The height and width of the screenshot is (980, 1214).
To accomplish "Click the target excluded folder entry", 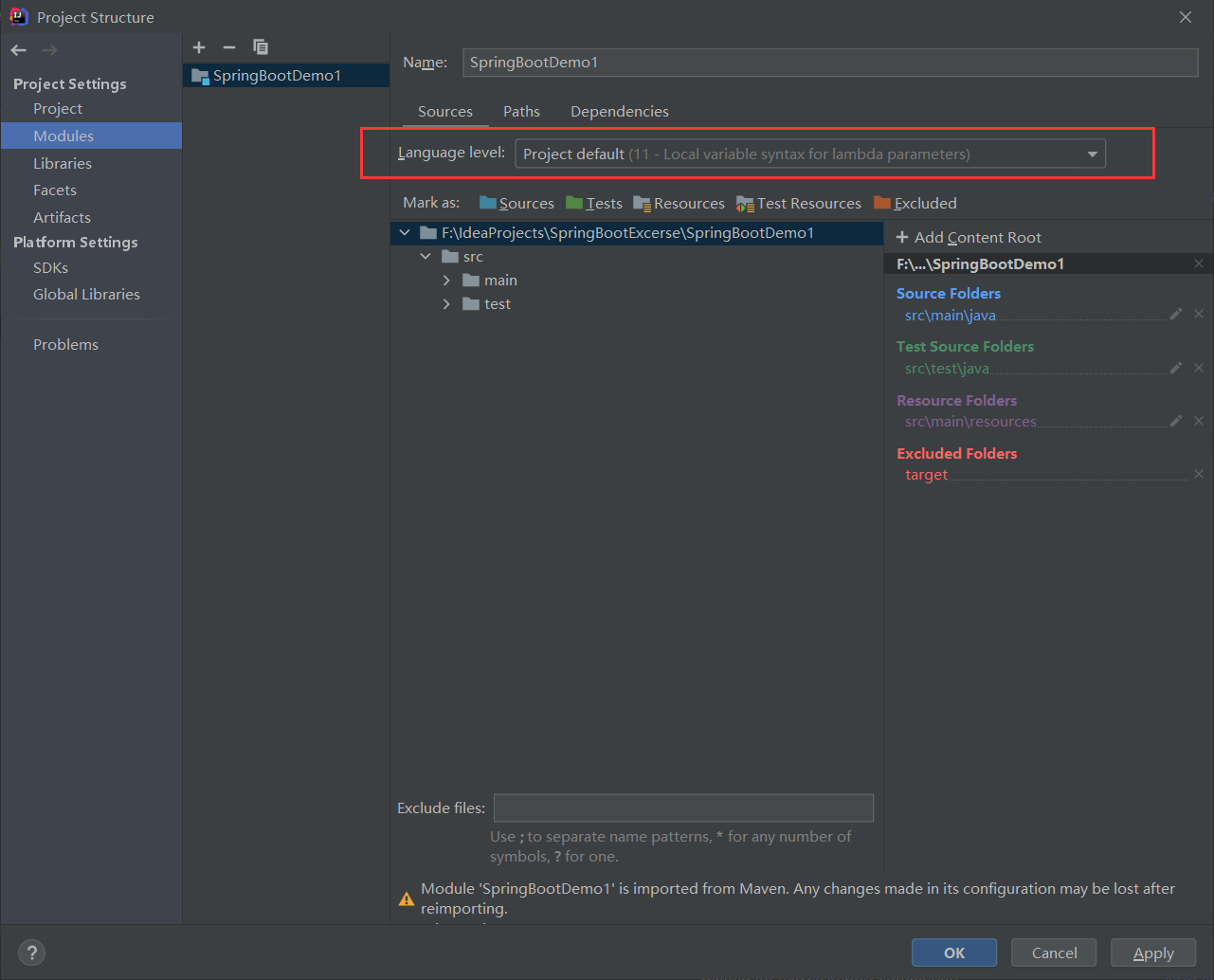I will click(926, 475).
